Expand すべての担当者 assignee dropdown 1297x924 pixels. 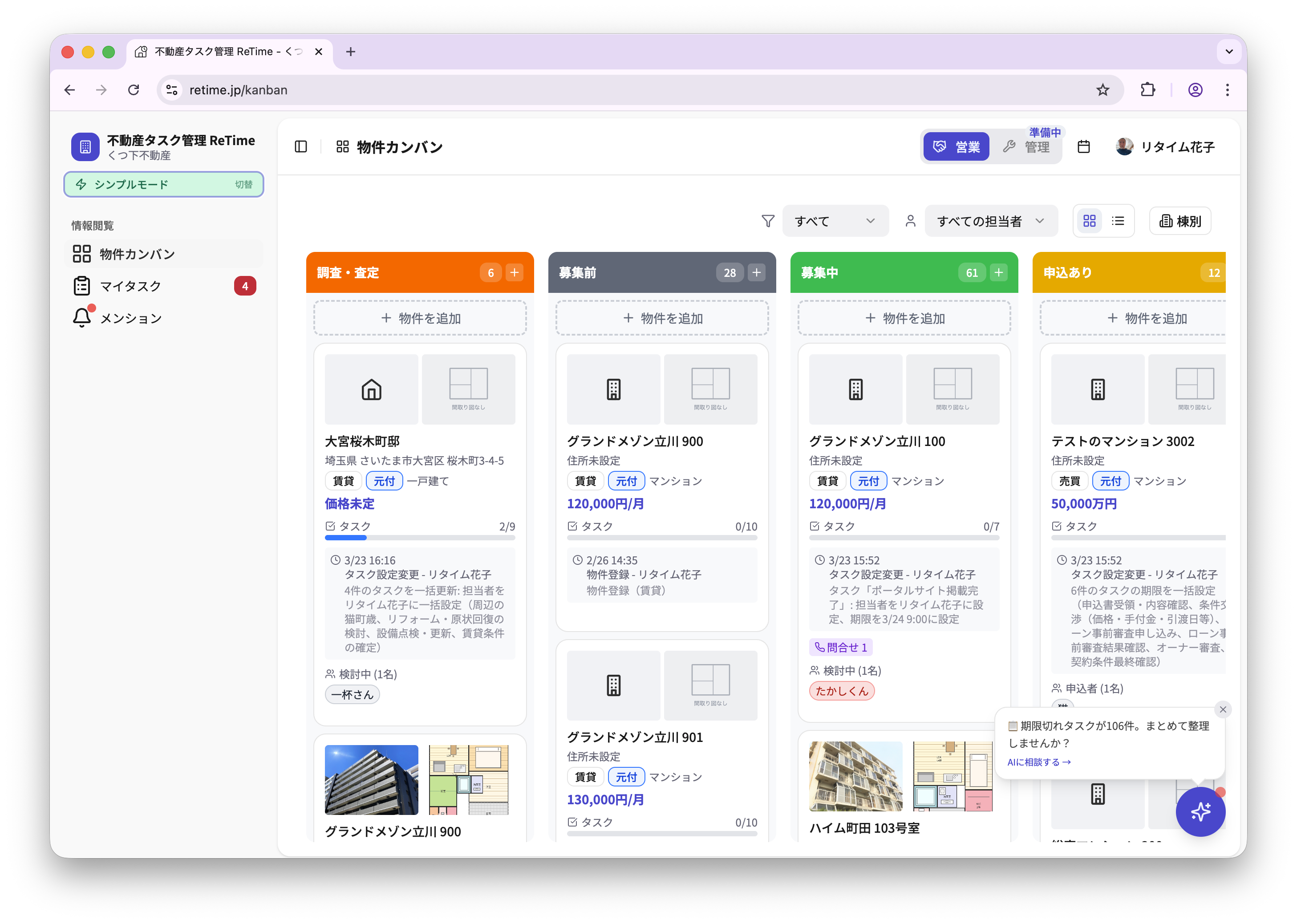991,221
